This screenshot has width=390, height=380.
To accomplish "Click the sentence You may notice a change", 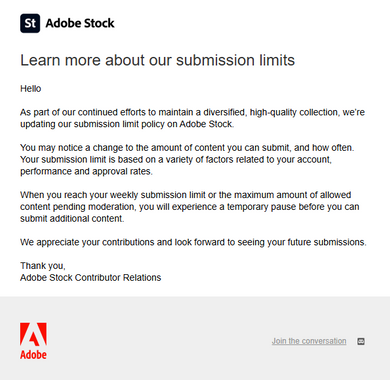I will [187, 148].
